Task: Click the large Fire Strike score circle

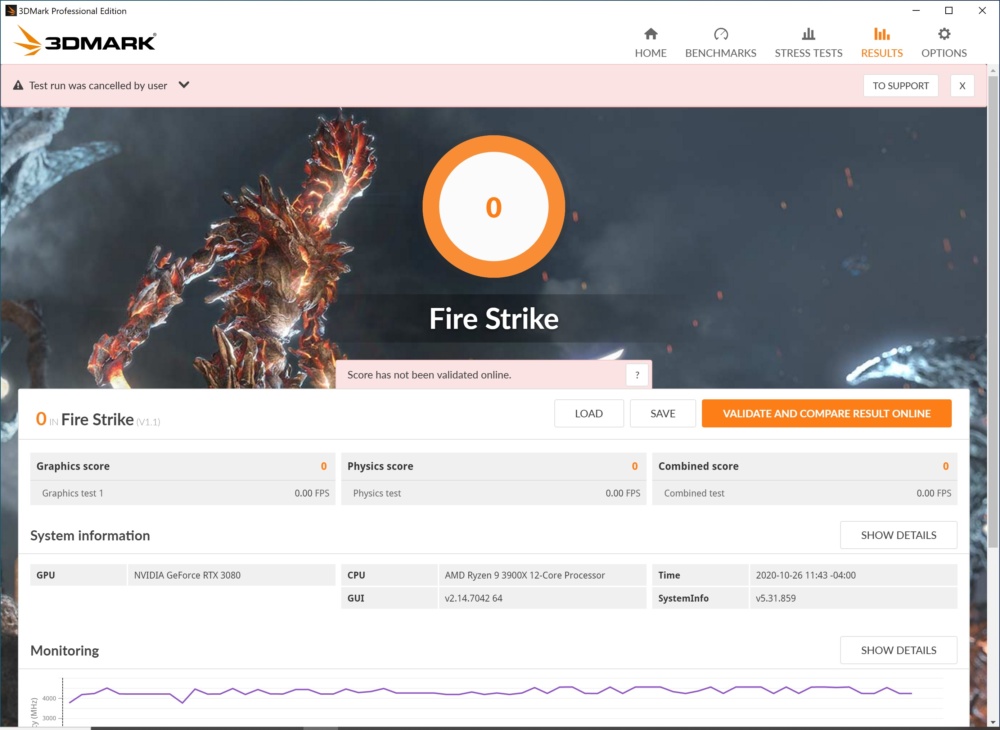Action: (494, 207)
